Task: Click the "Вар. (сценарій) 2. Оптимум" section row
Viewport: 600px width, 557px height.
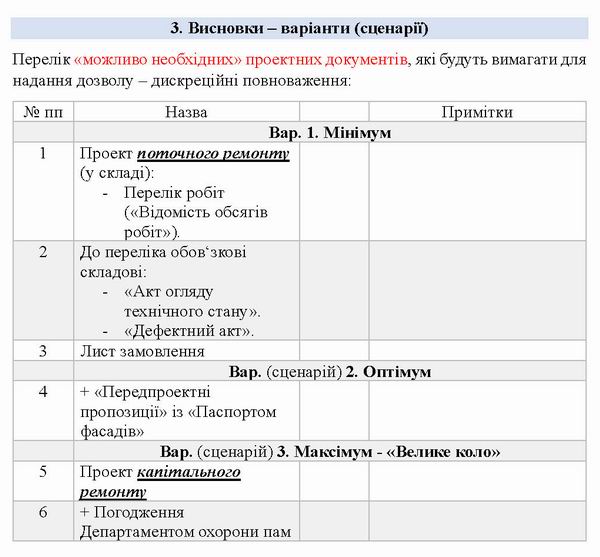Action: click(329, 372)
